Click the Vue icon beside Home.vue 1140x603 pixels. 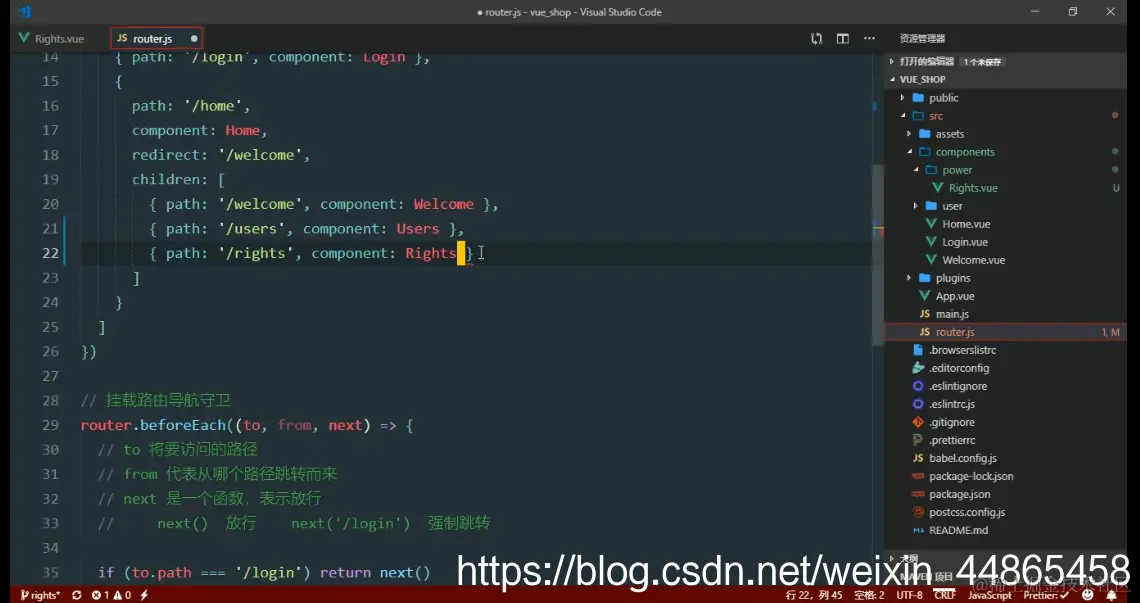click(931, 224)
